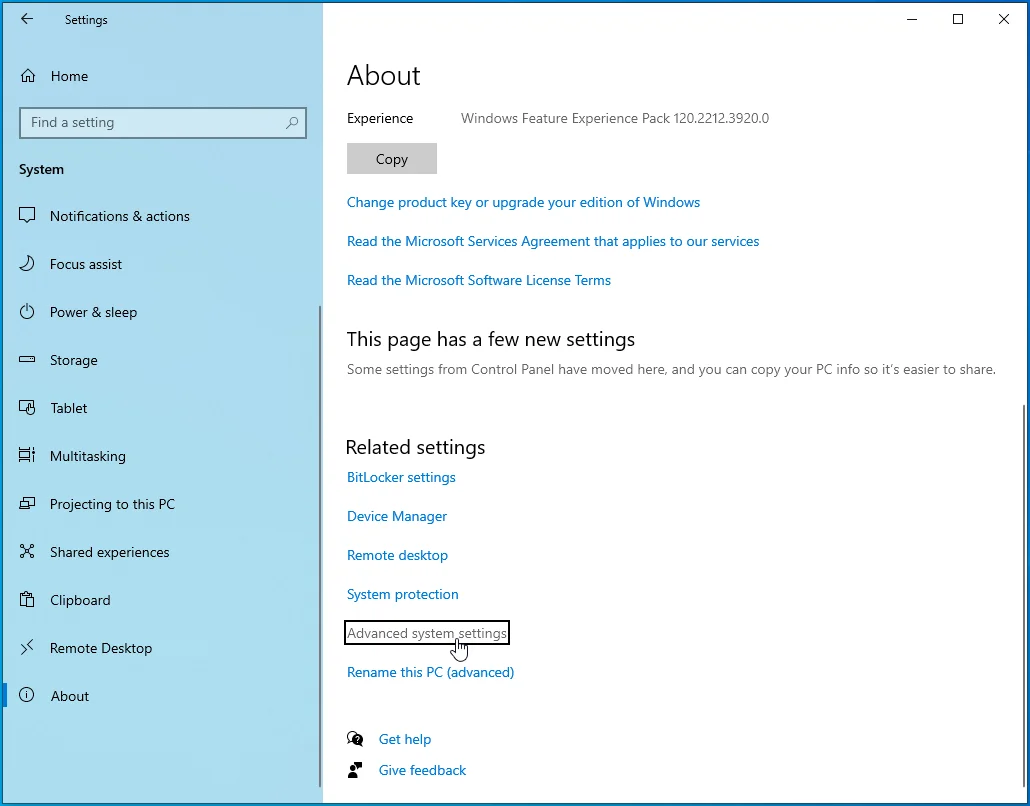Open Change product key or upgrade link

pyautogui.click(x=523, y=202)
